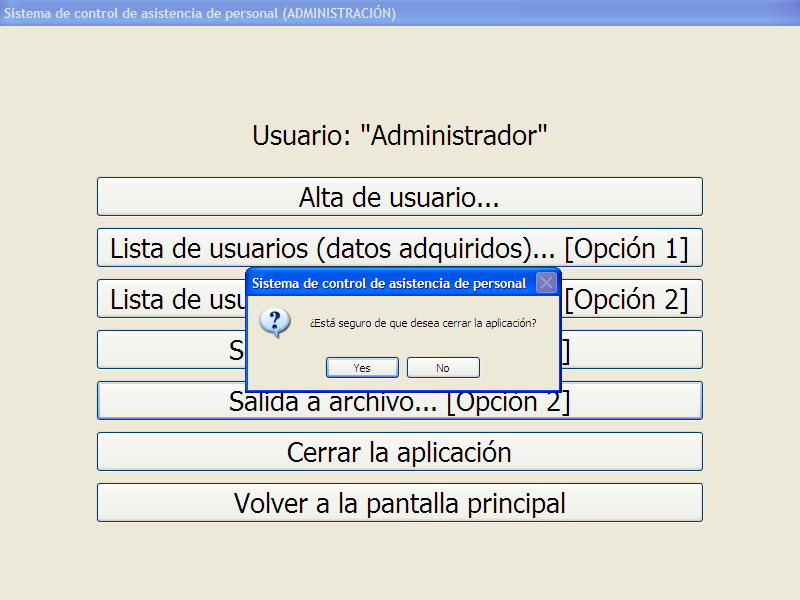
Task: Click empty dialog area right of No
Action: pos(518,368)
